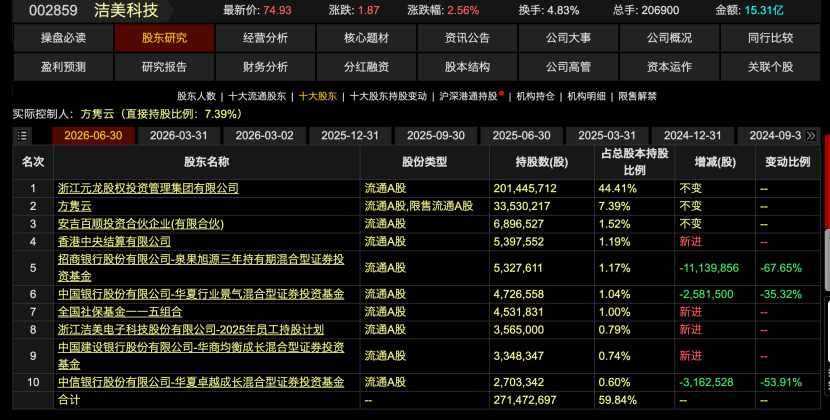Open the 机构明细 subsection

pos(586,96)
